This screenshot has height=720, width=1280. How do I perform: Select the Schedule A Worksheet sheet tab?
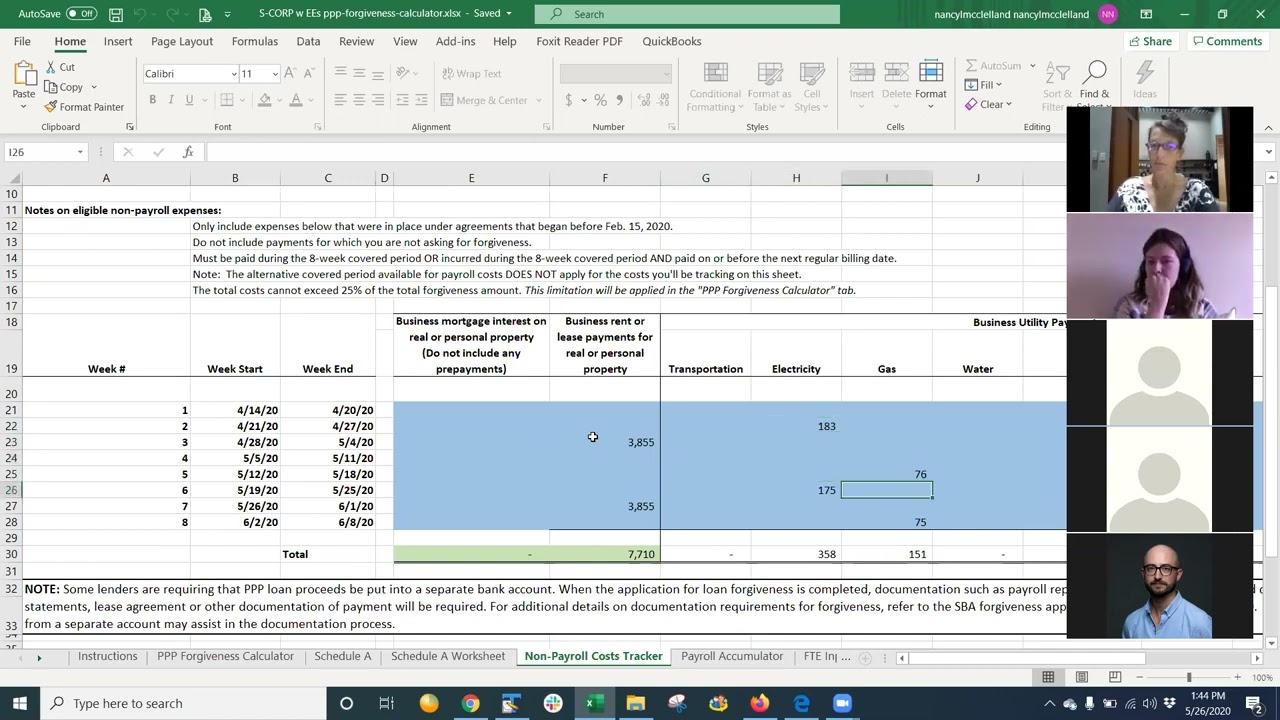[448, 656]
